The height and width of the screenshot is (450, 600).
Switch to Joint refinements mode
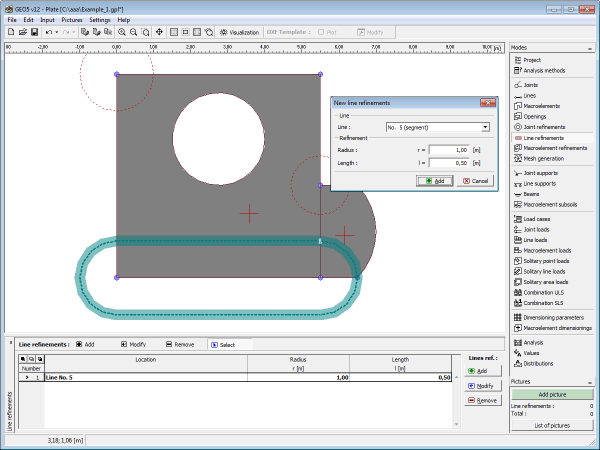click(x=544, y=127)
